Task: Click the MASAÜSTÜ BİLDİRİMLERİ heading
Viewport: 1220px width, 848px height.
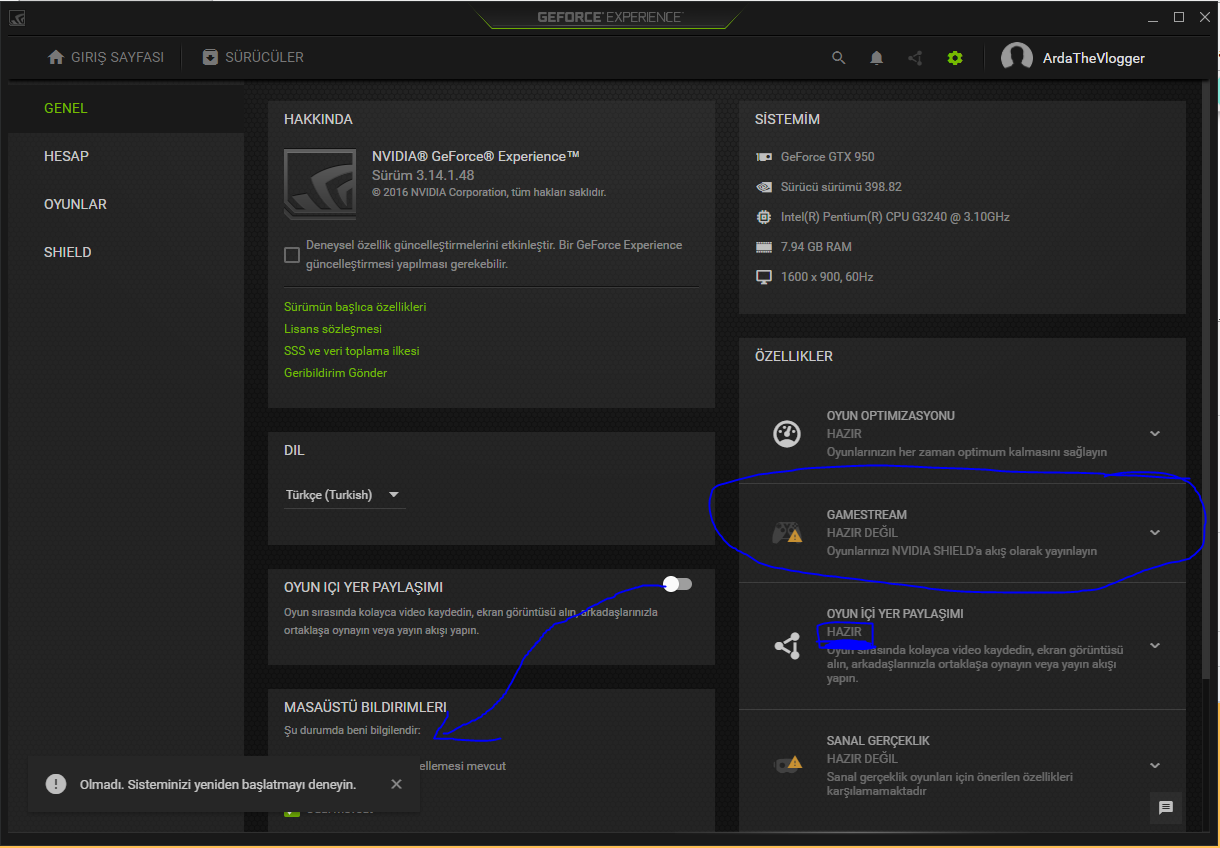Action: tap(365, 707)
